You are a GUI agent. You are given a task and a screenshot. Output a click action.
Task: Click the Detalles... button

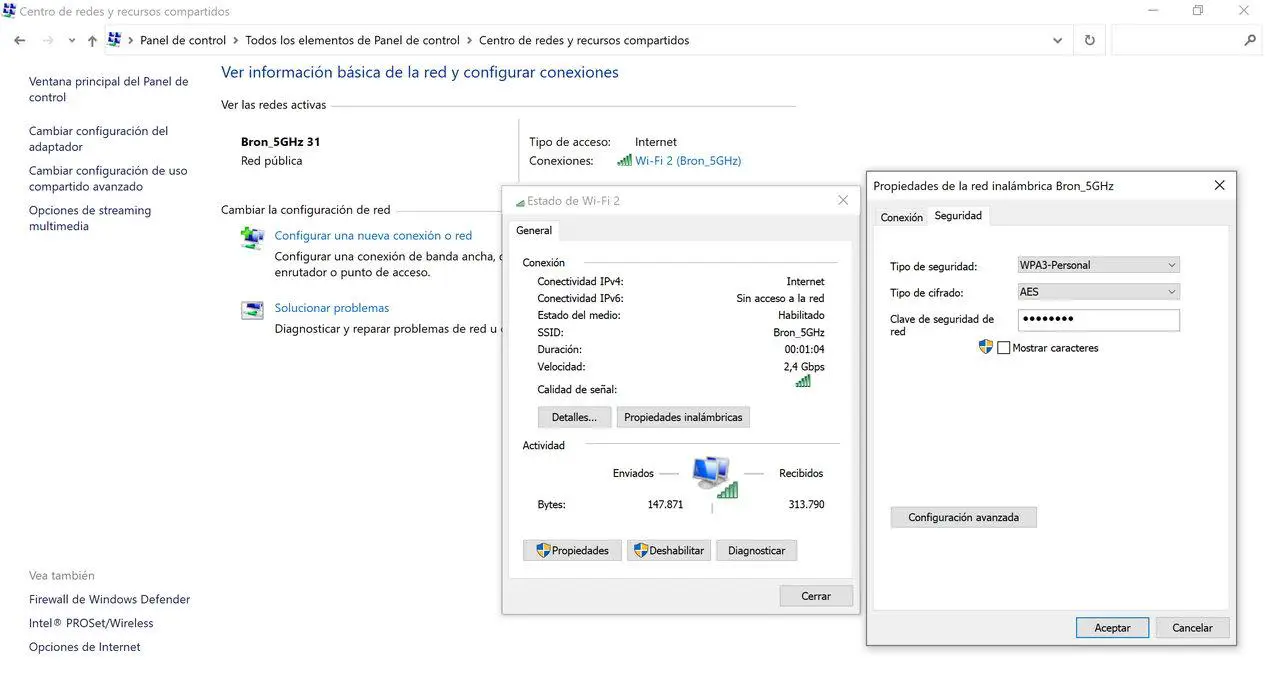pos(574,417)
